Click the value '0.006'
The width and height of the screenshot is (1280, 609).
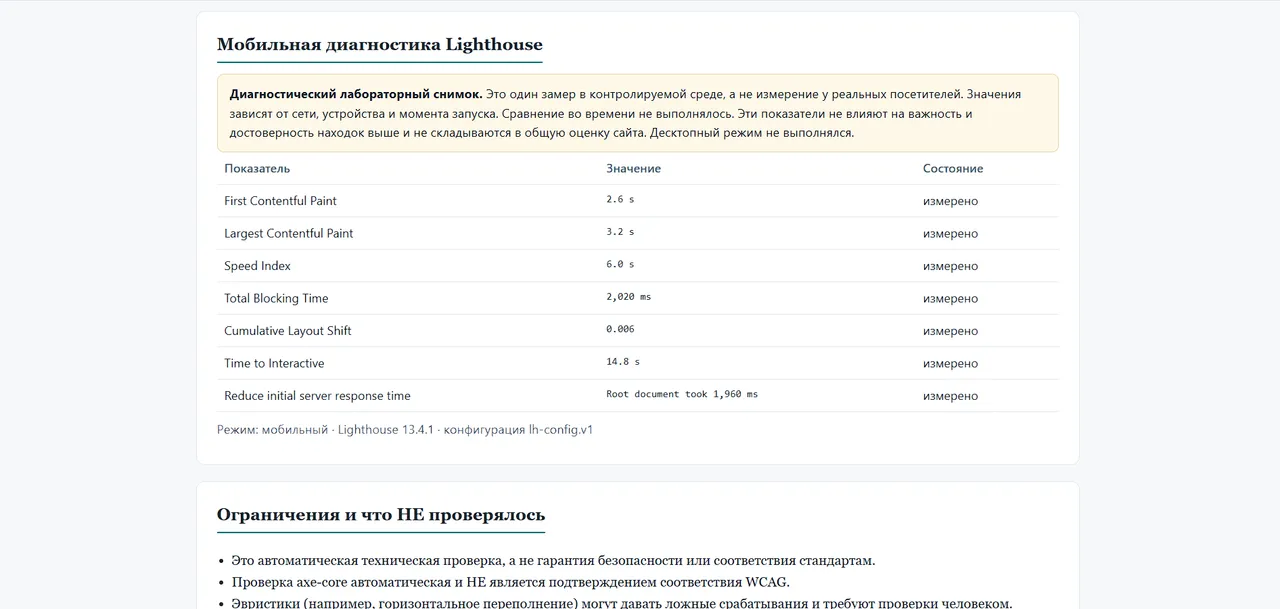coord(620,329)
